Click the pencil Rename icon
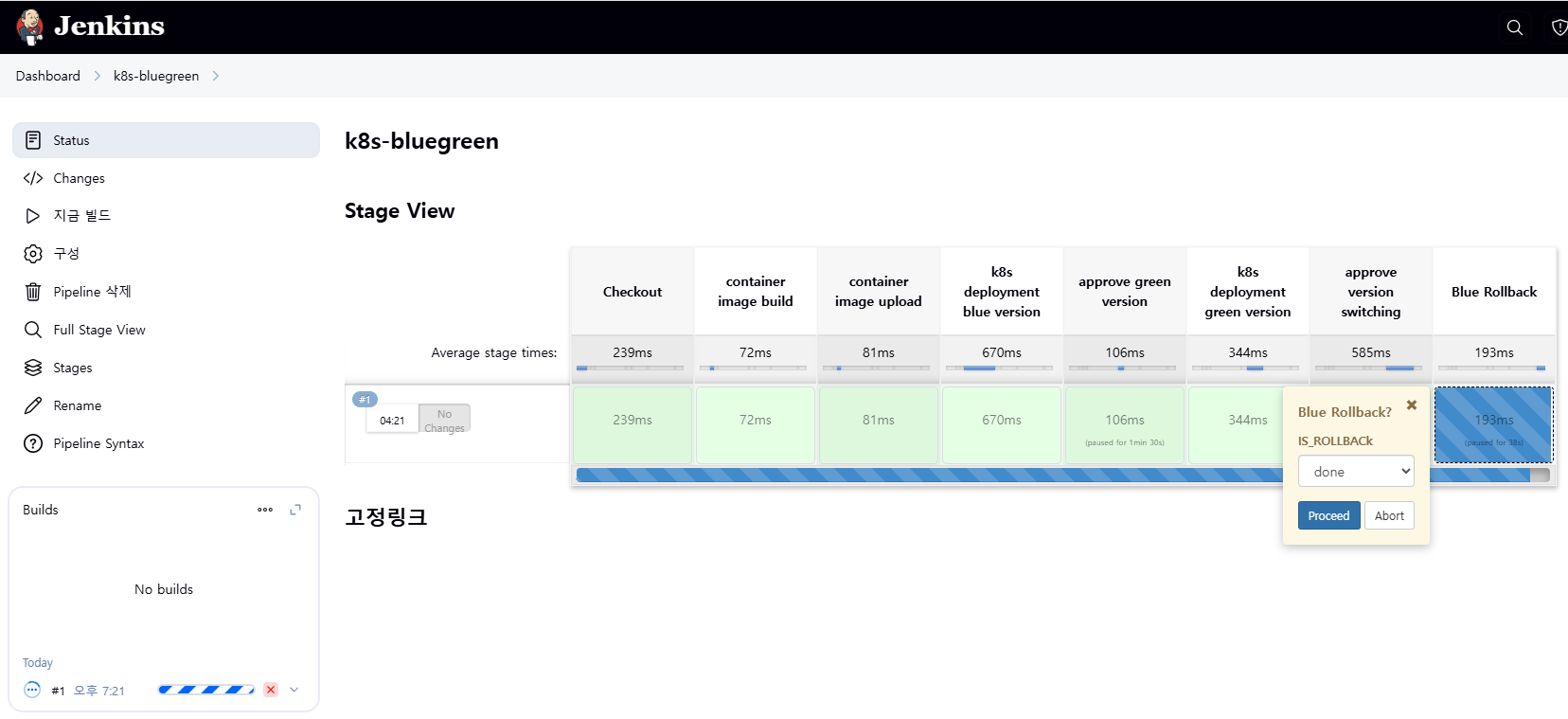Screen dimensions: 1568x719 [33, 405]
